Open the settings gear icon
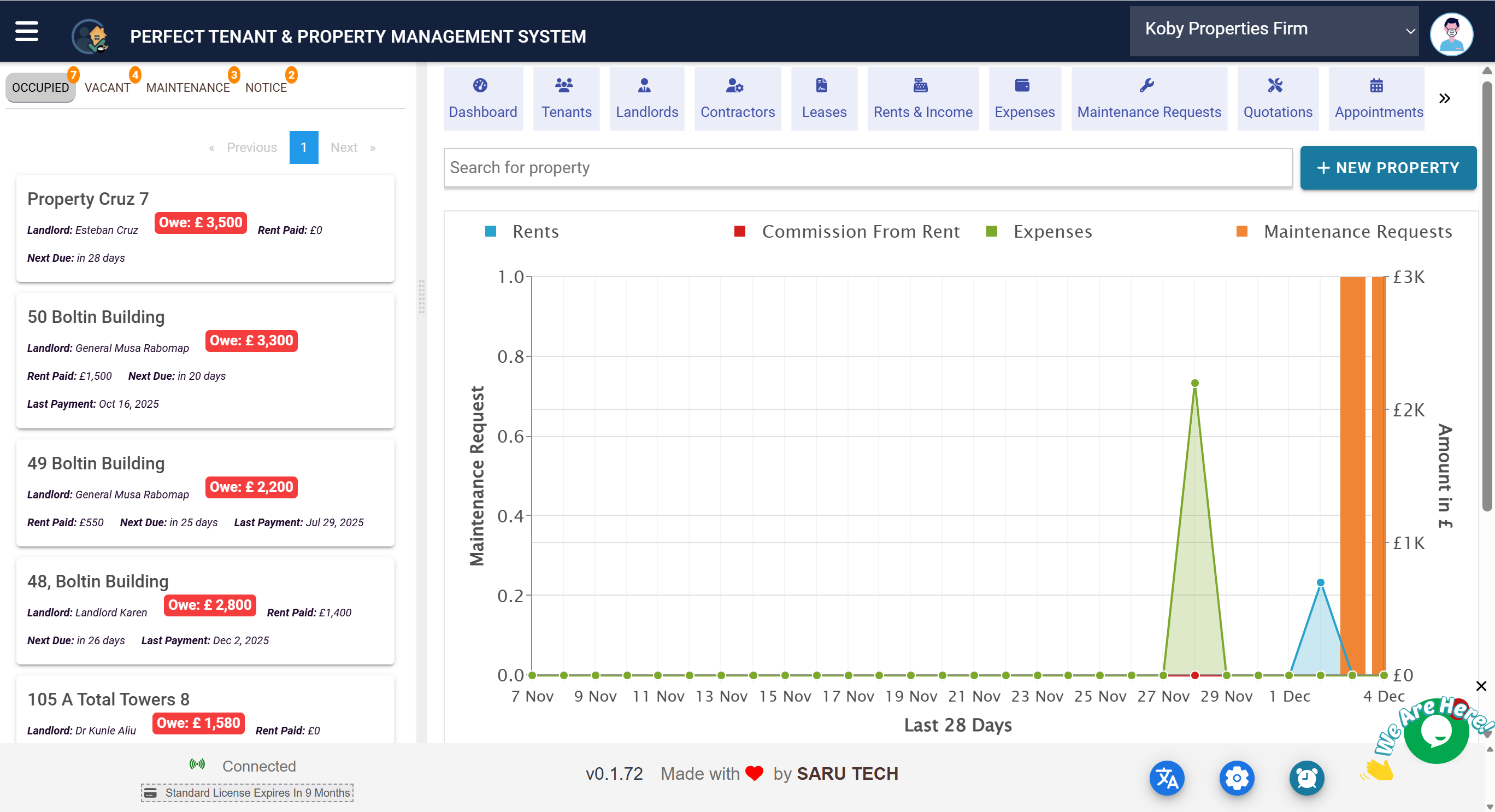Screen dimensions: 1495x812 click(x=1237, y=778)
